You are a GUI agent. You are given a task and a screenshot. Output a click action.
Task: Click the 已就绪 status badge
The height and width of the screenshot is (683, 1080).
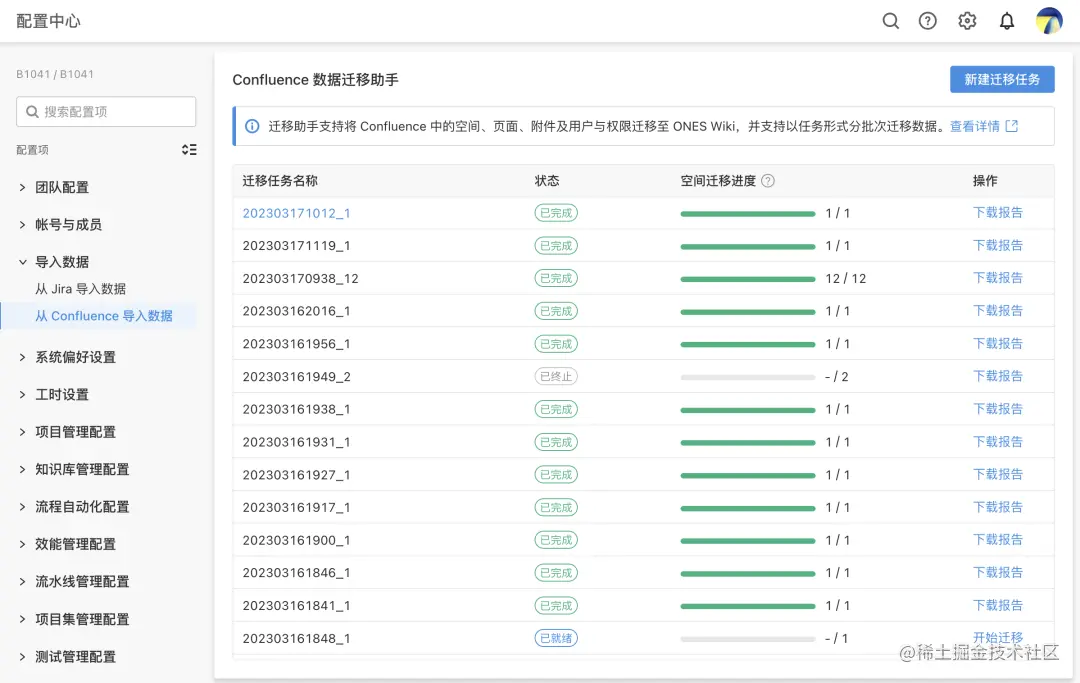pyautogui.click(x=556, y=638)
